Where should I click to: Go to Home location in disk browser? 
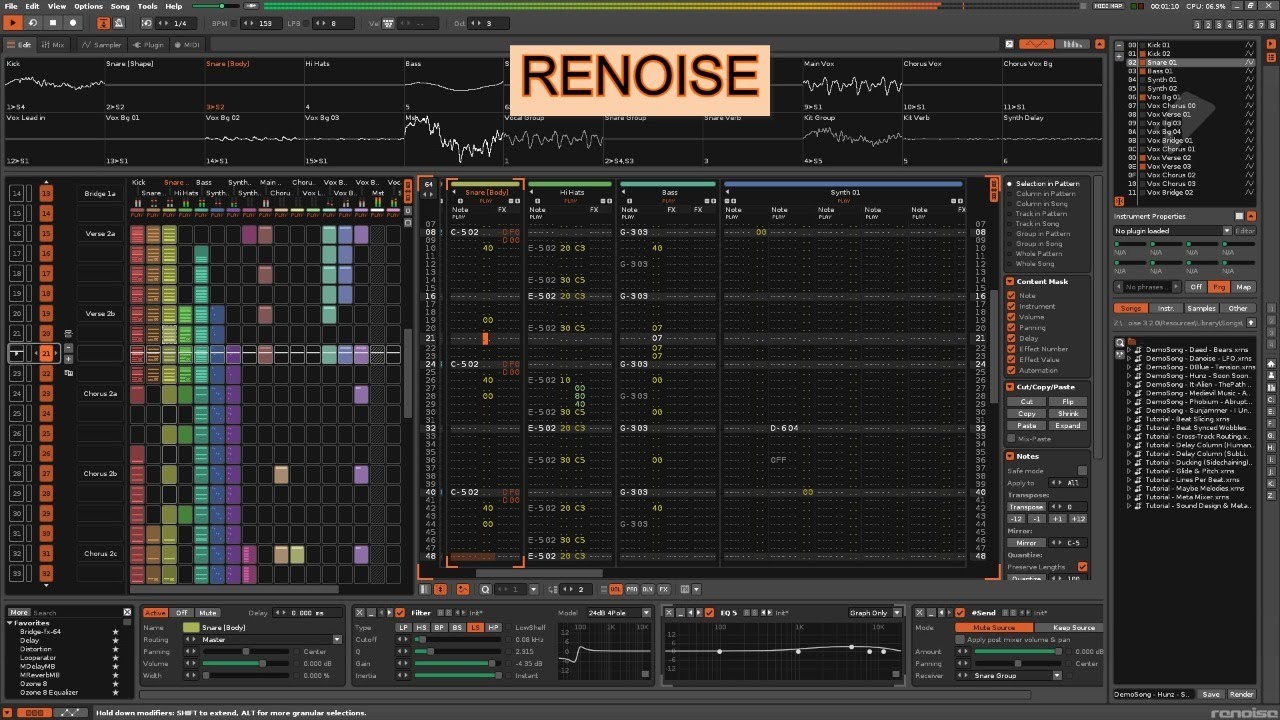pyautogui.click(x=1271, y=363)
